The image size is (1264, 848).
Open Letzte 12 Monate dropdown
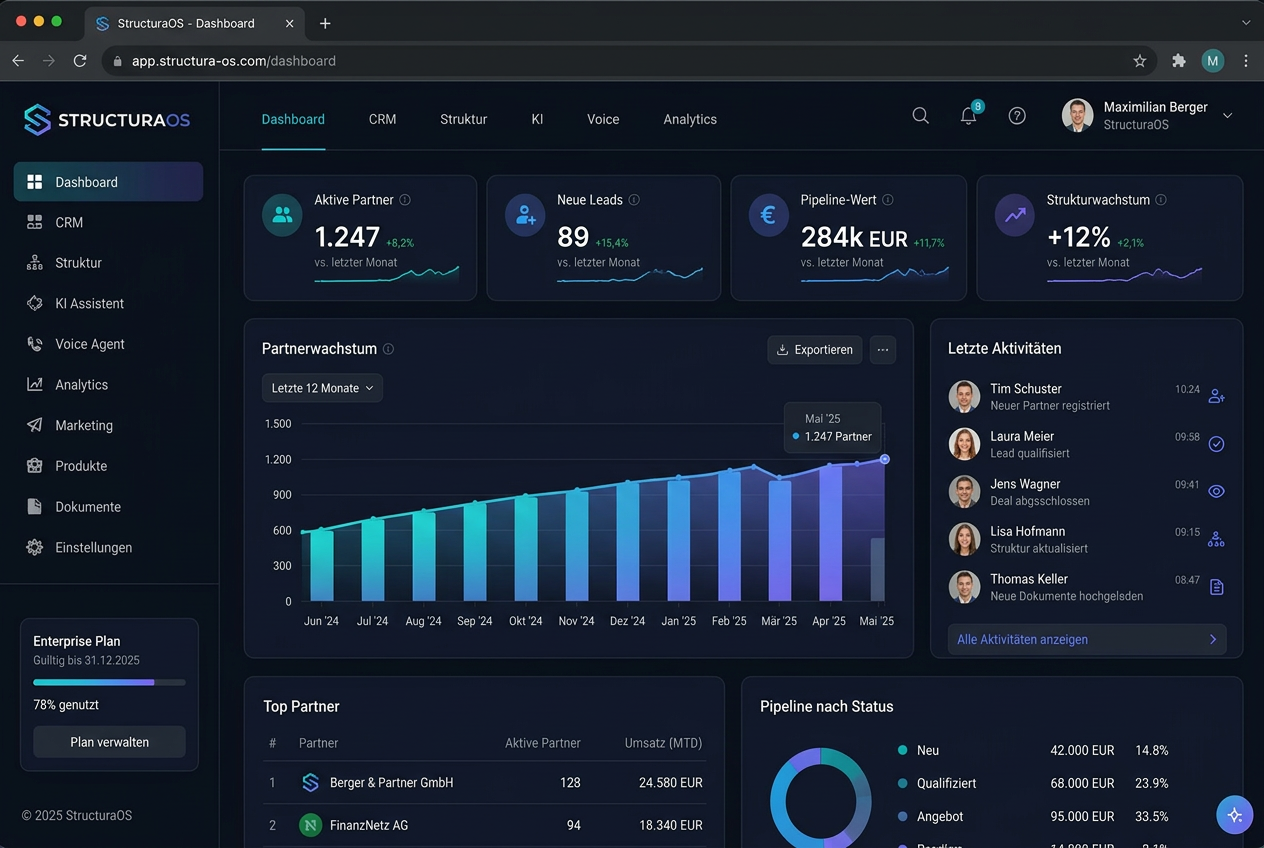tap(322, 388)
